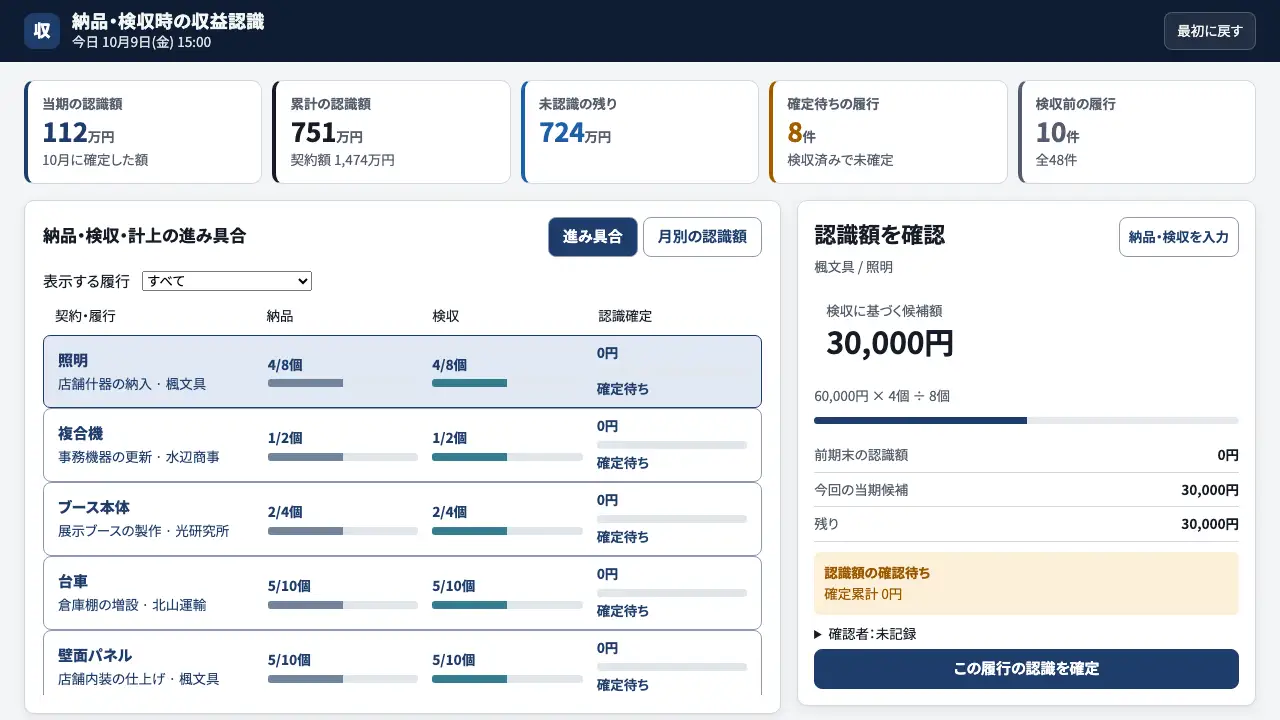This screenshot has height=720, width=1280.
Task: Click the 30,000円 candidate amount value
Action: coord(890,343)
